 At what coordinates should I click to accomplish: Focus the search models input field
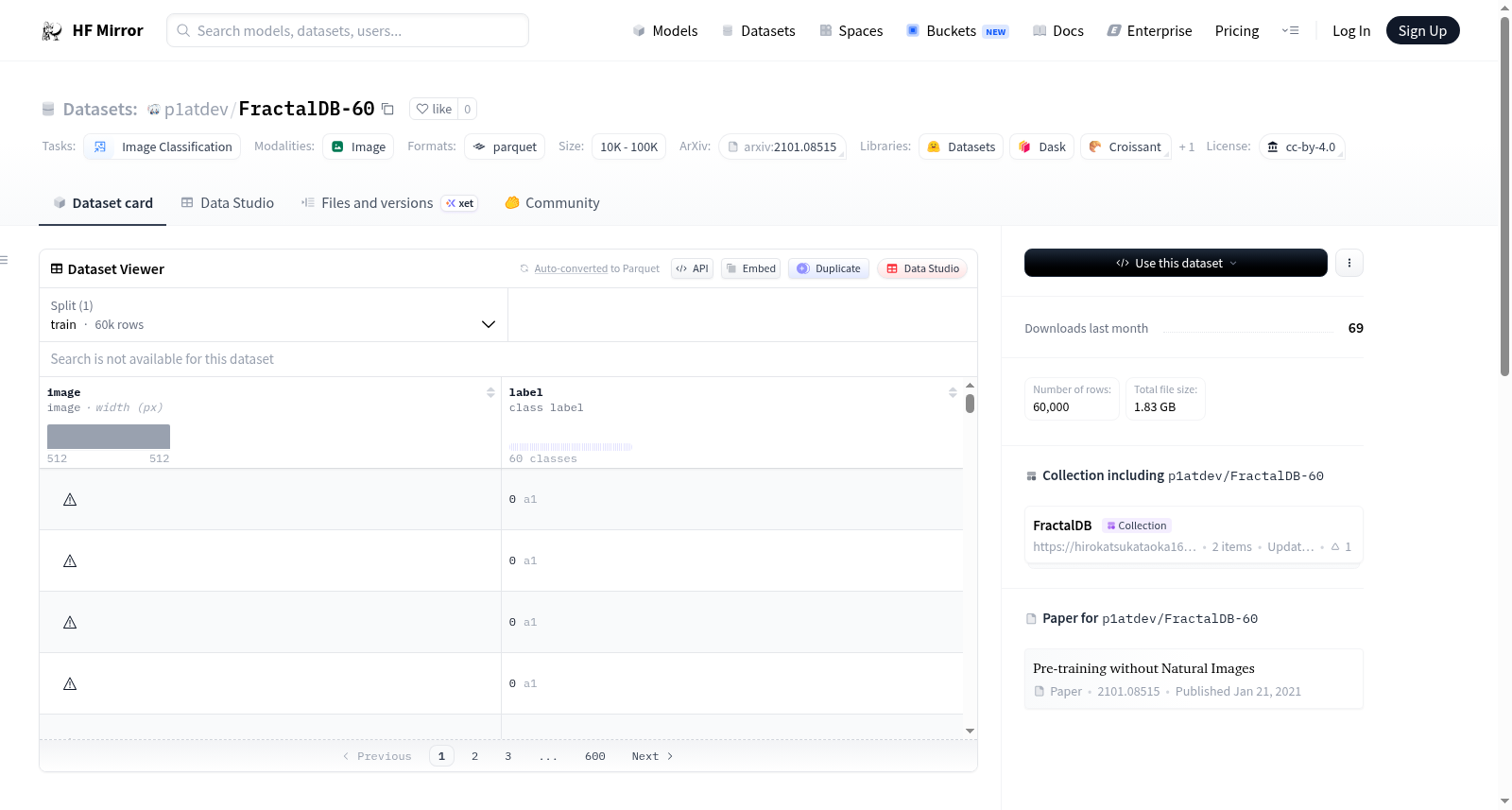point(348,30)
